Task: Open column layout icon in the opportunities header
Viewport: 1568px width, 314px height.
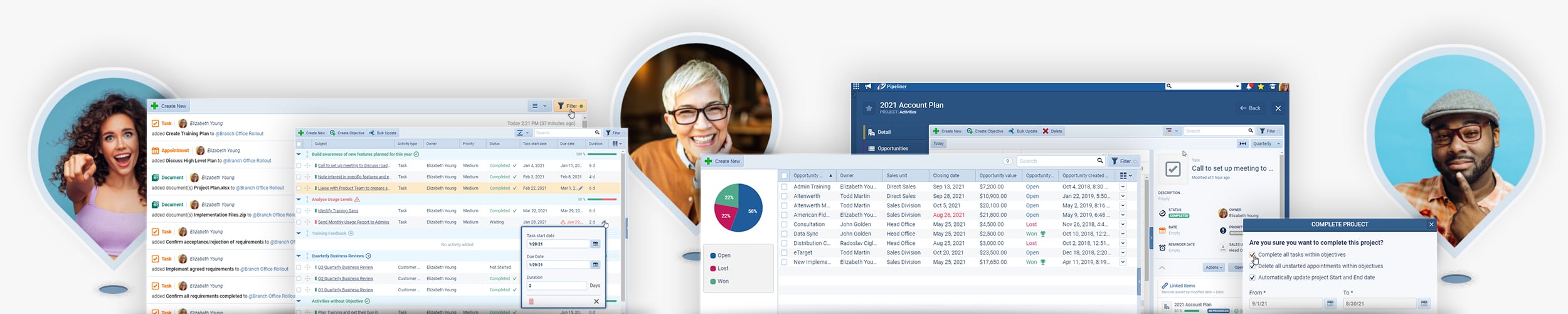Action: point(1126,176)
